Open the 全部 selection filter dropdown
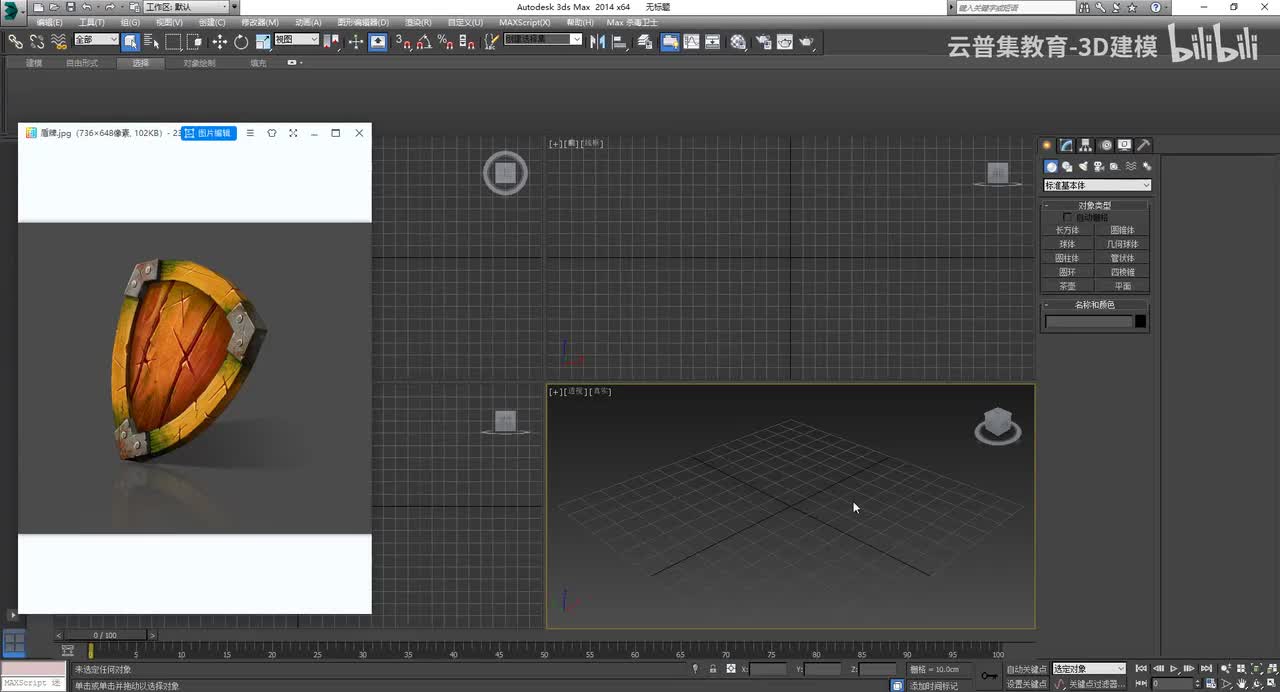This screenshot has height=692, width=1280. pos(96,40)
